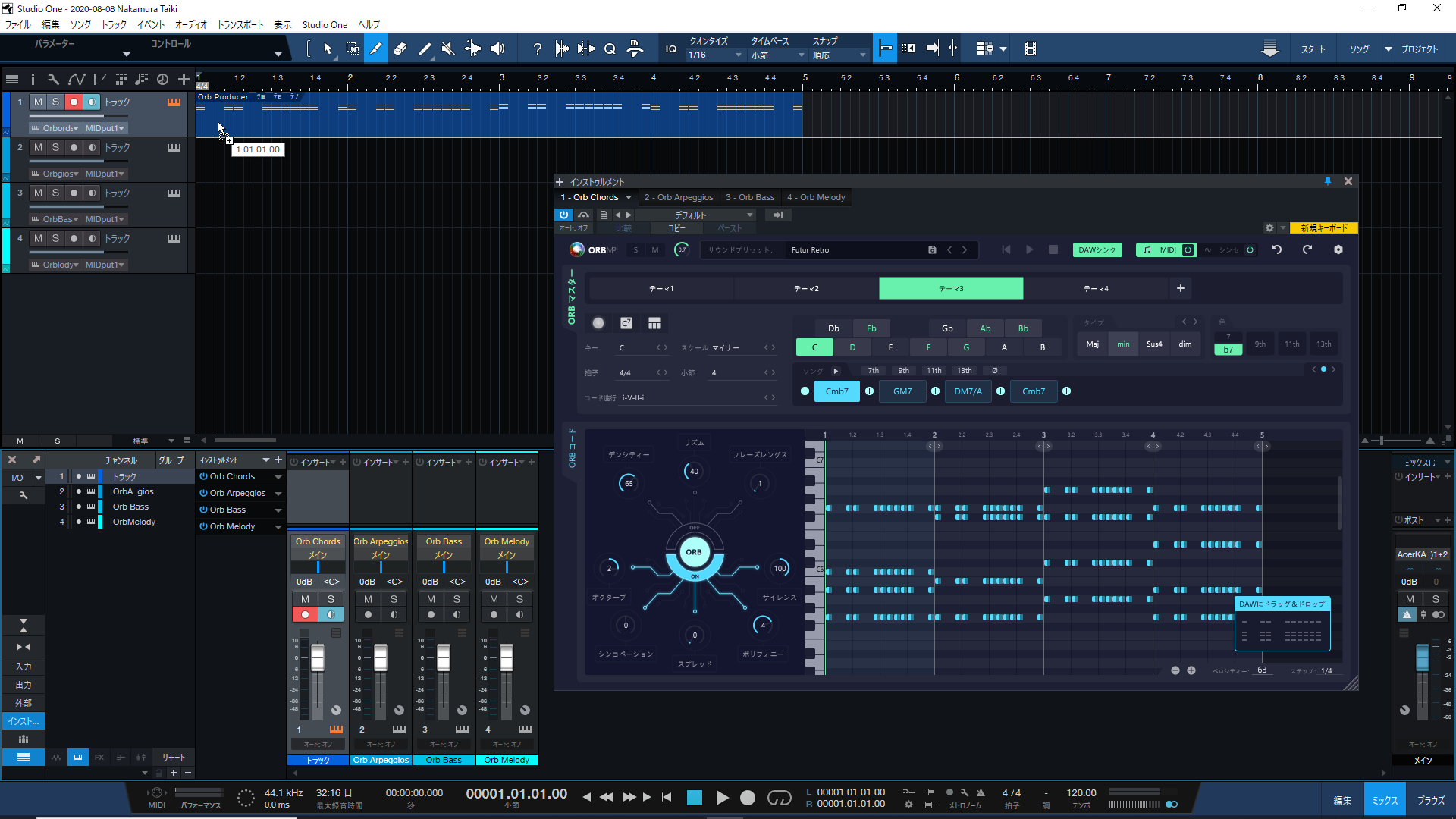Click ORB density knob 65
Image resolution: width=1456 pixels, height=819 pixels.
tap(629, 483)
